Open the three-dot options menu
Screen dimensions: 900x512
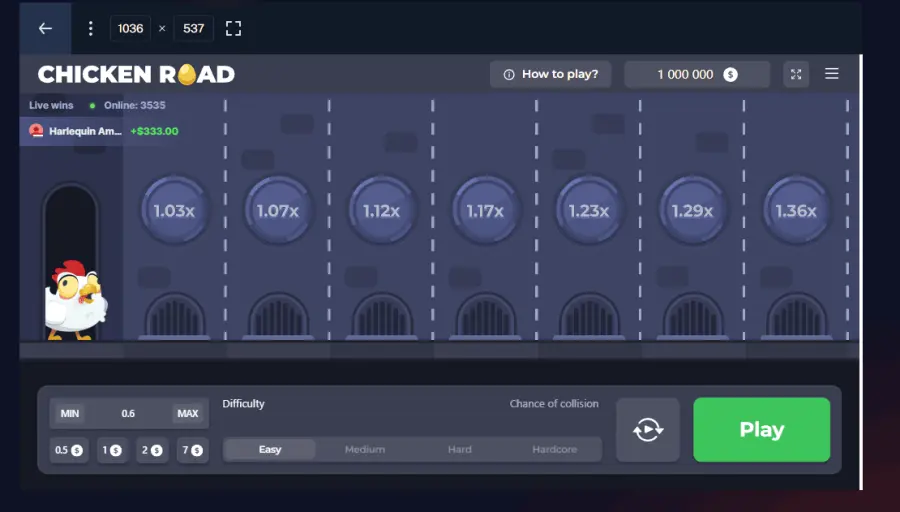point(90,28)
